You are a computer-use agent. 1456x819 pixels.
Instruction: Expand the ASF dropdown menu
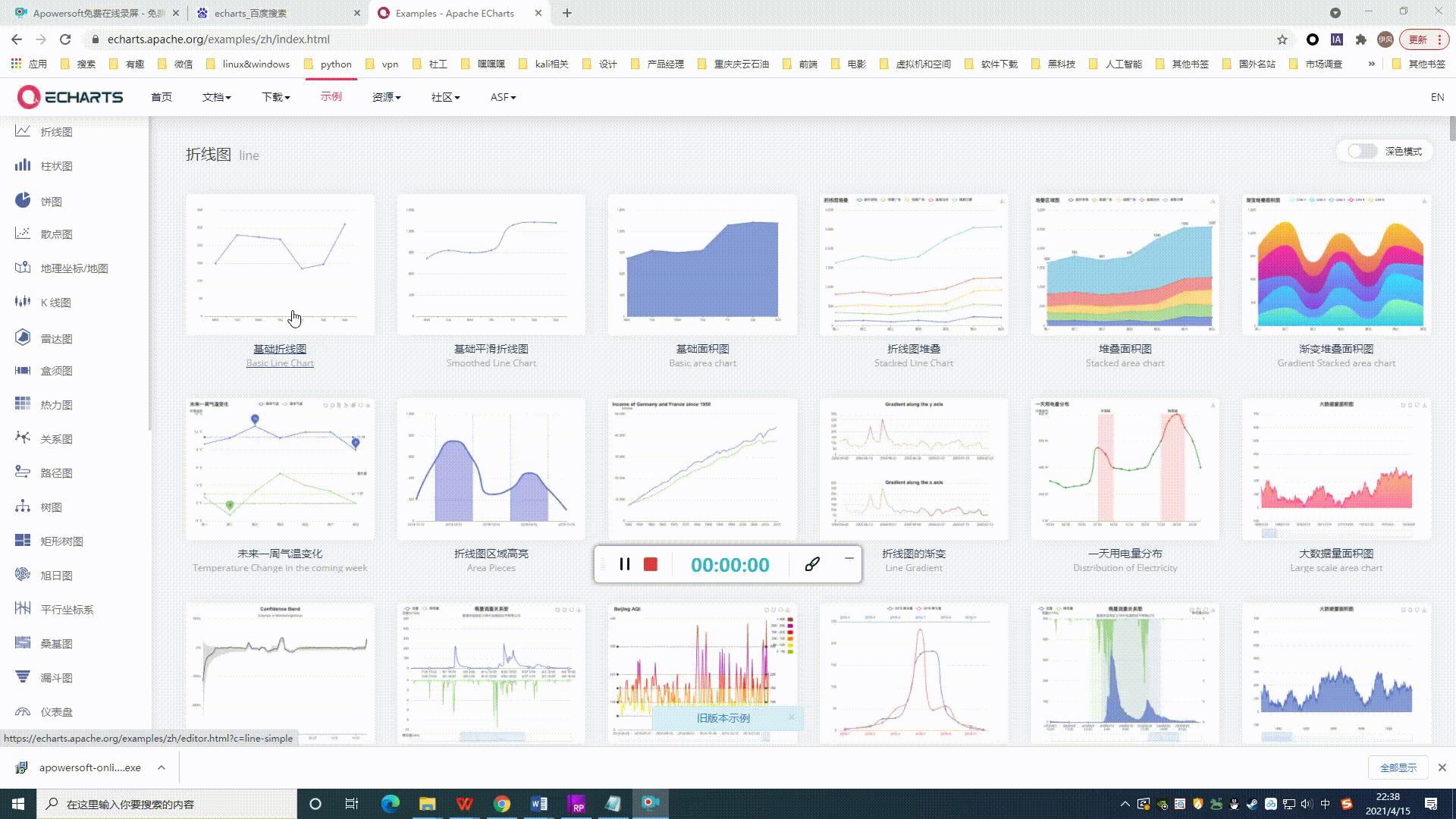(503, 97)
